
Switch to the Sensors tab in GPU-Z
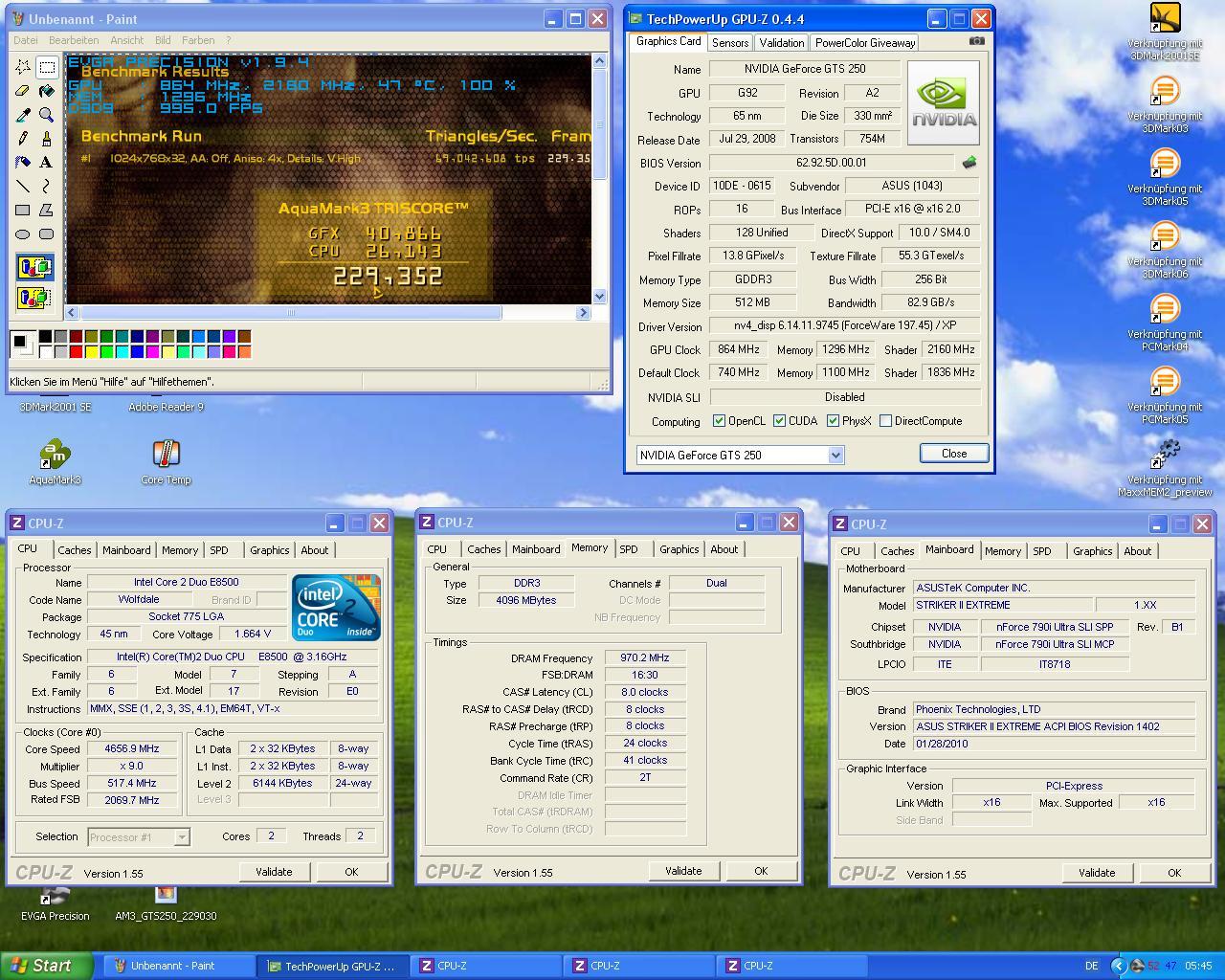[x=730, y=43]
